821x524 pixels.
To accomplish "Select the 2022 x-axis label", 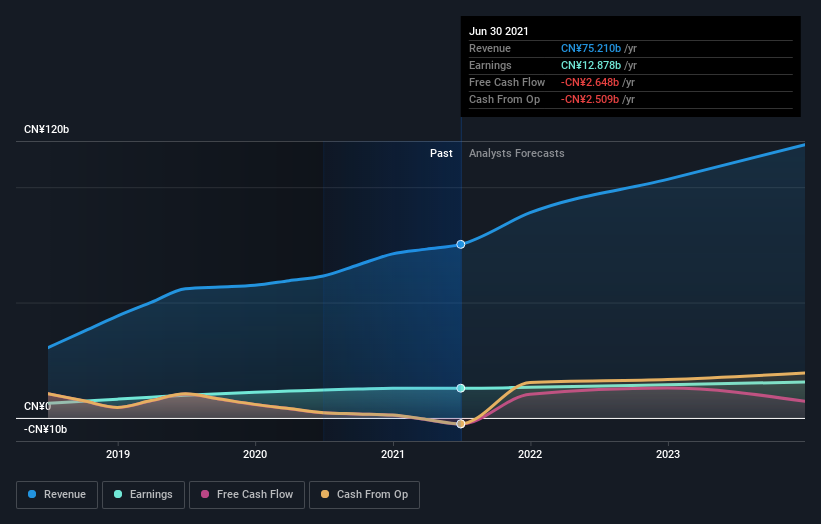I will 530,454.
